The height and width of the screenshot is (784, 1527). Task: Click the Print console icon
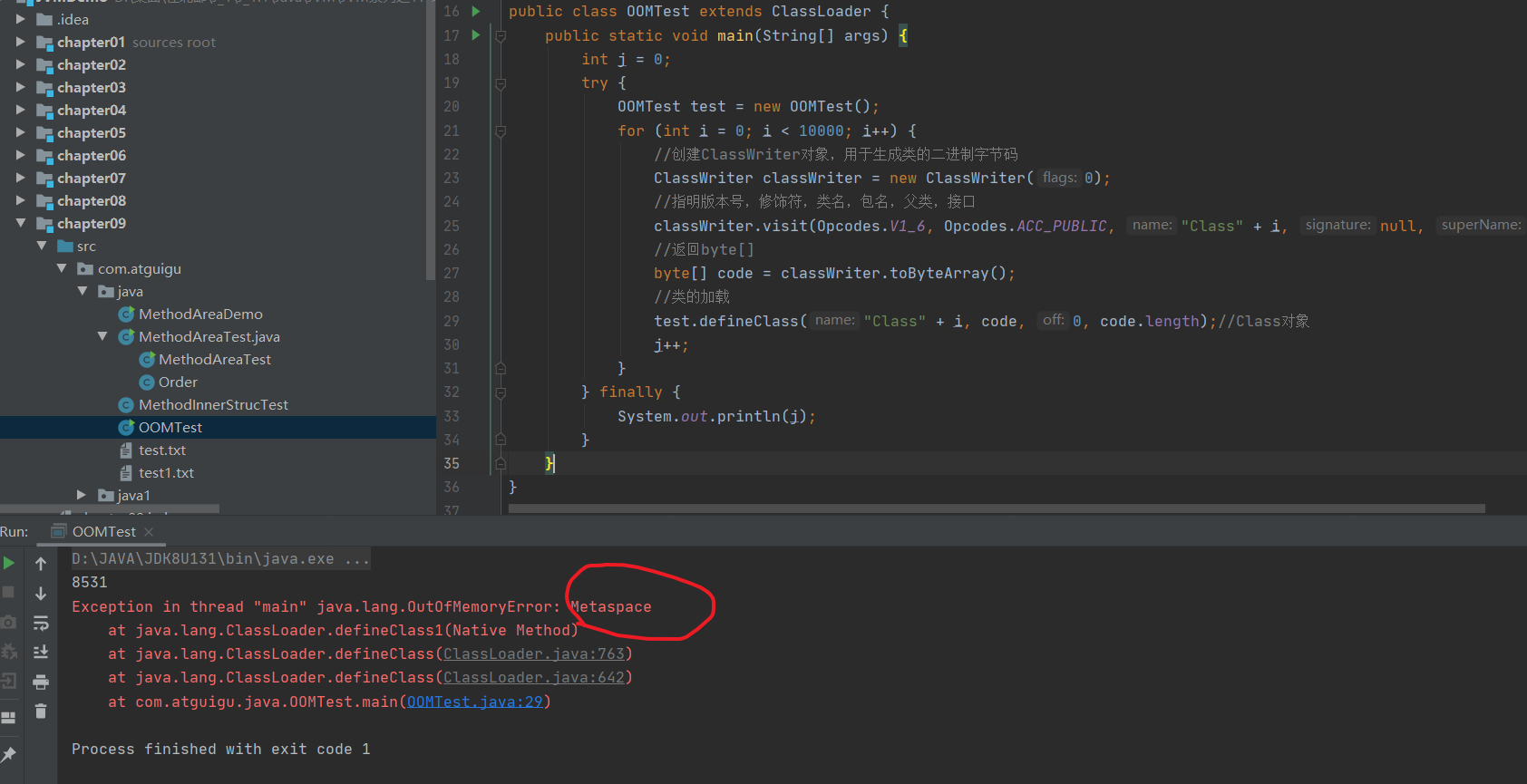41,682
